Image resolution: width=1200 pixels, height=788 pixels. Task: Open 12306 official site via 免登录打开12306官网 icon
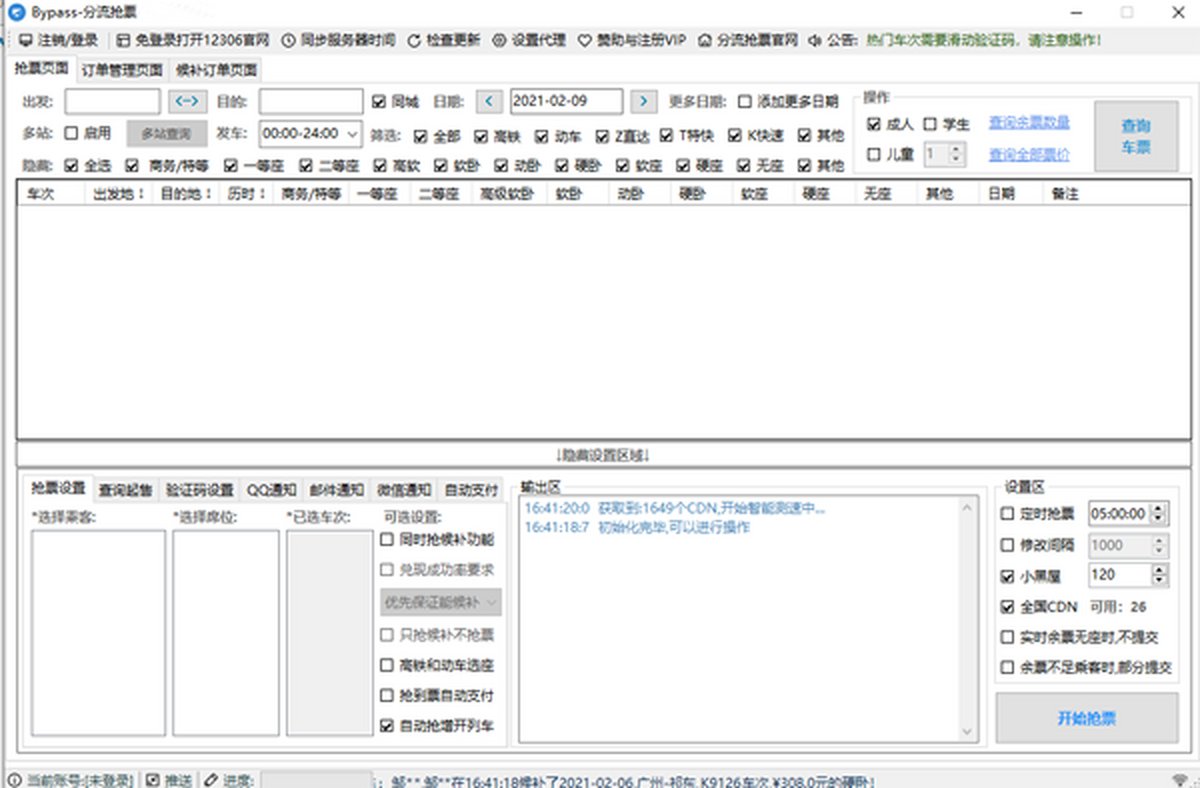coord(123,41)
